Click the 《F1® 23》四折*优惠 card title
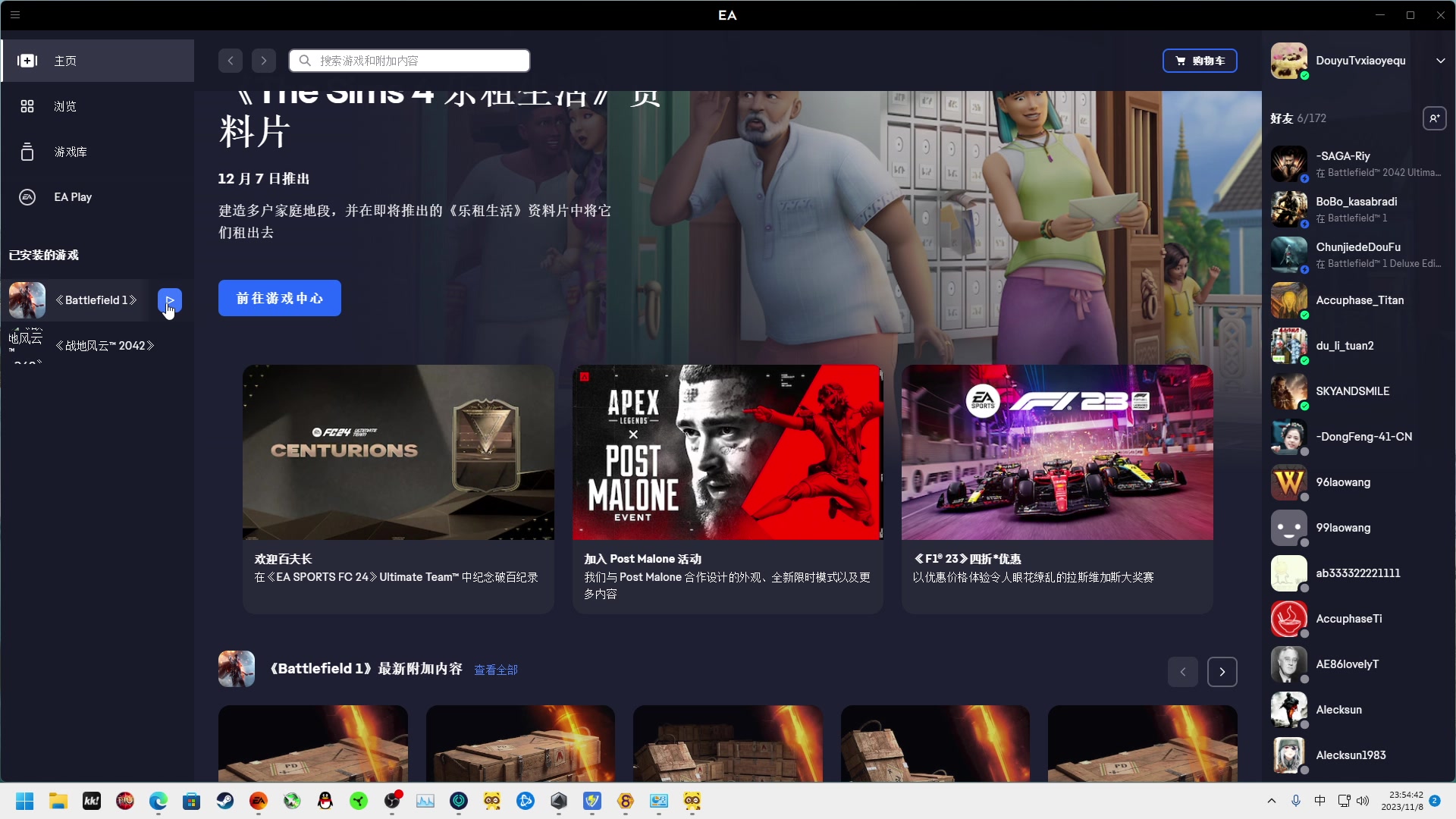 click(967, 559)
